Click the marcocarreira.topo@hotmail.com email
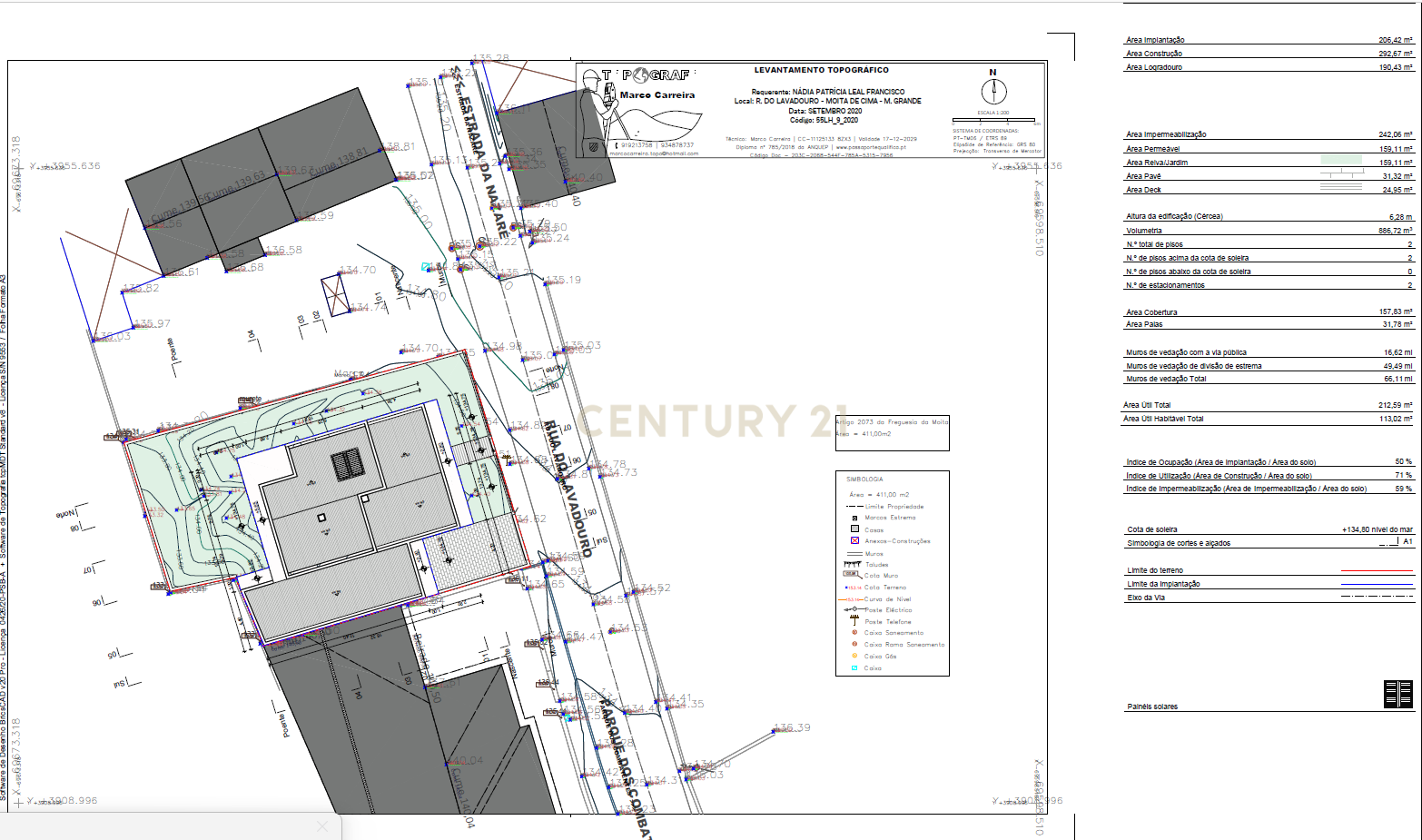This screenshot has height=840, width=1422. click(x=654, y=153)
